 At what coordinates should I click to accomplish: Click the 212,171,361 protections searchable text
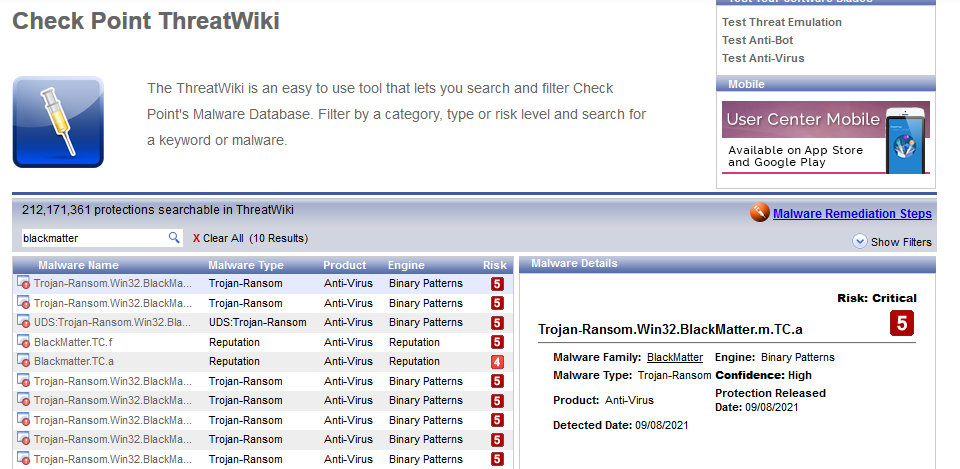(x=158, y=210)
